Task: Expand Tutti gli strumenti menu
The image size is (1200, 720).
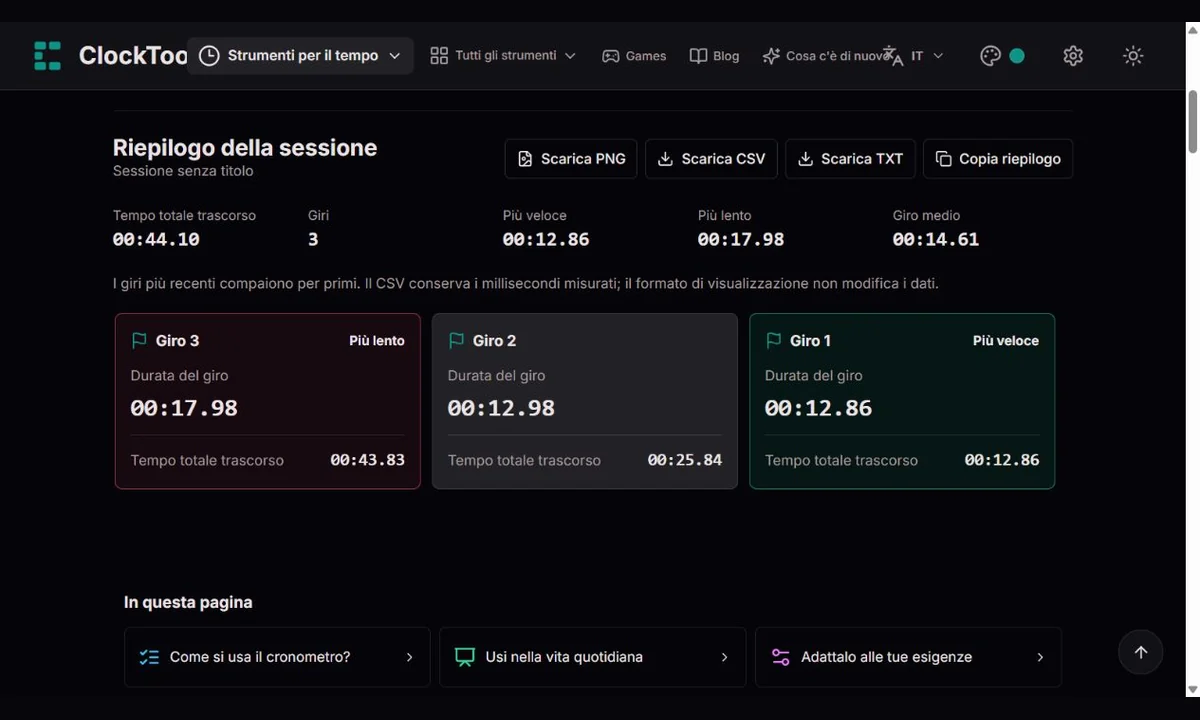Action: tap(503, 56)
